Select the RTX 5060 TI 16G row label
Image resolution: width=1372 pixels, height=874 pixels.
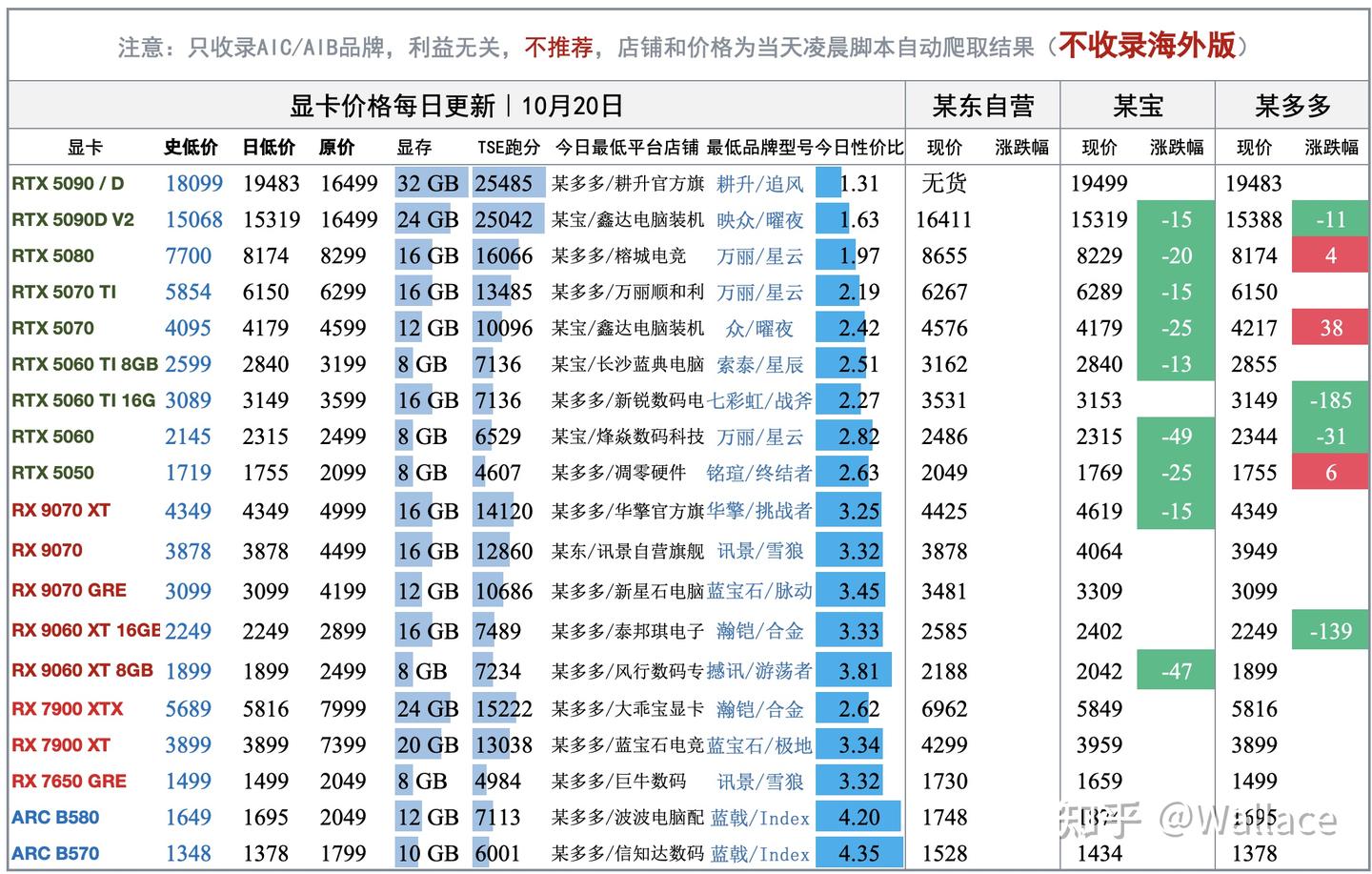click(x=84, y=400)
